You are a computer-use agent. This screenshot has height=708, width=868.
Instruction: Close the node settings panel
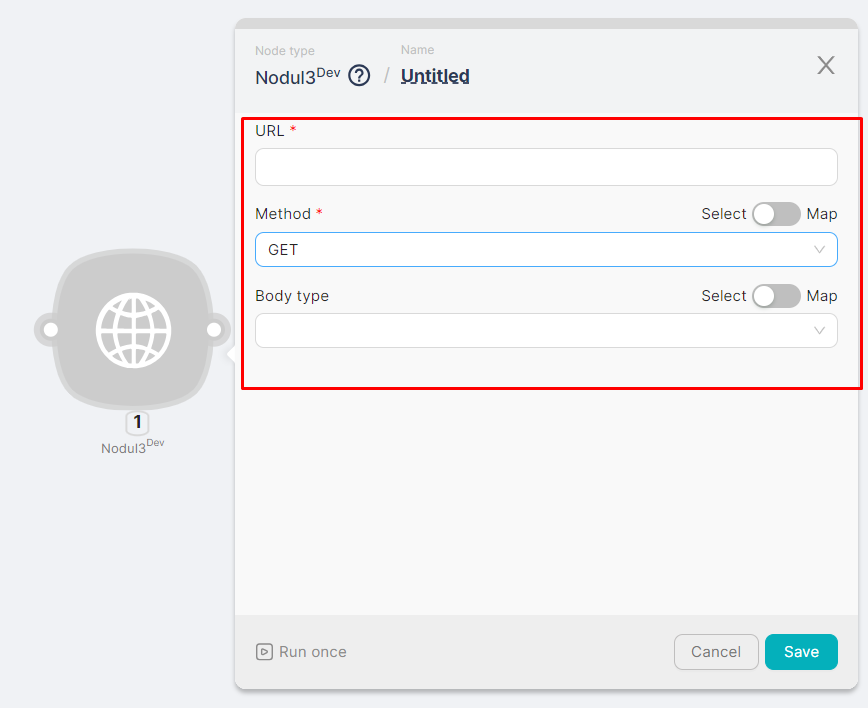point(825,66)
